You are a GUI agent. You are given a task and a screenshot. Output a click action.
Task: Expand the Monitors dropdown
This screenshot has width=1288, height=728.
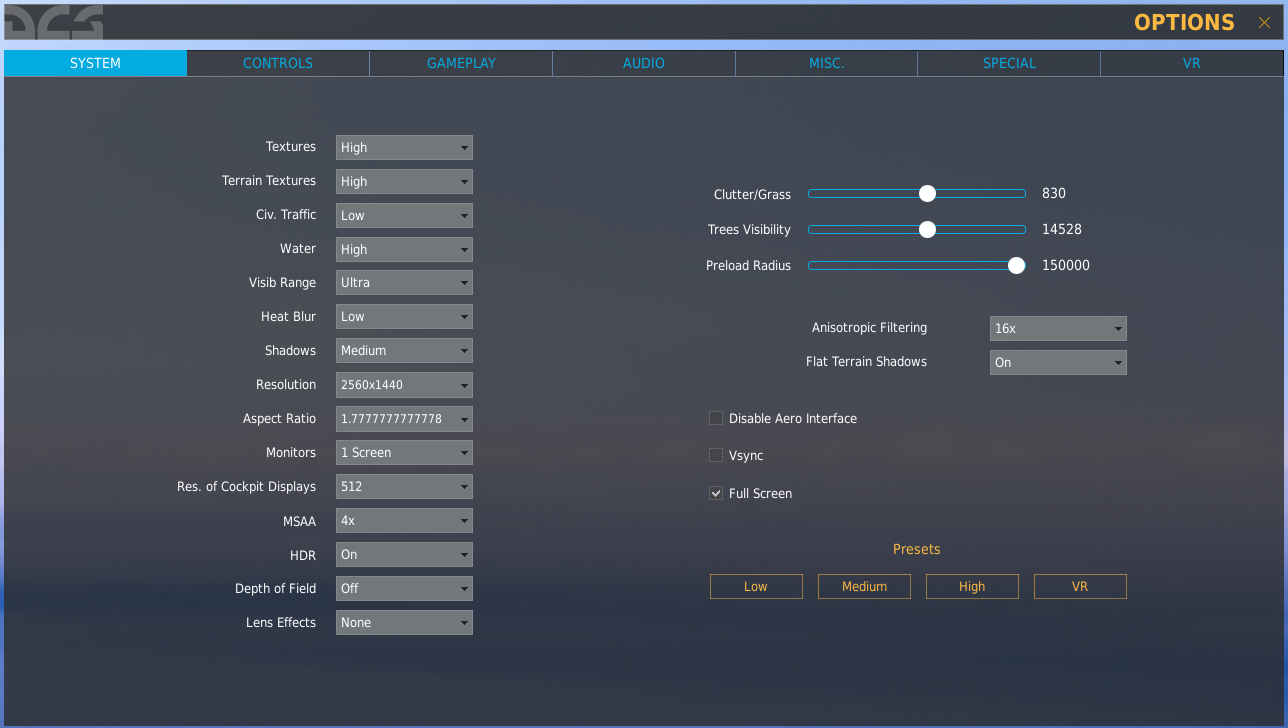404,453
